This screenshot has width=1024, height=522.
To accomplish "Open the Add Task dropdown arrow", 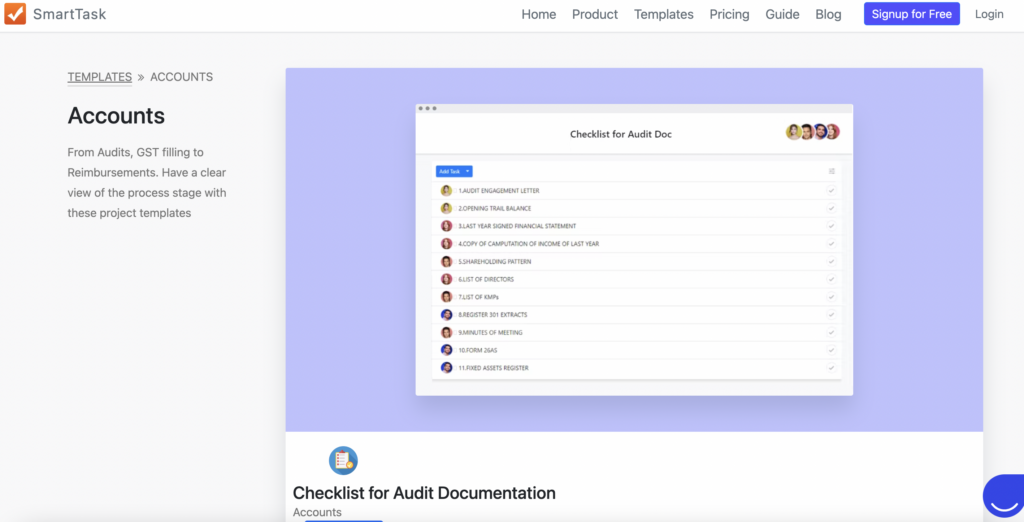I will pos(468,171).
